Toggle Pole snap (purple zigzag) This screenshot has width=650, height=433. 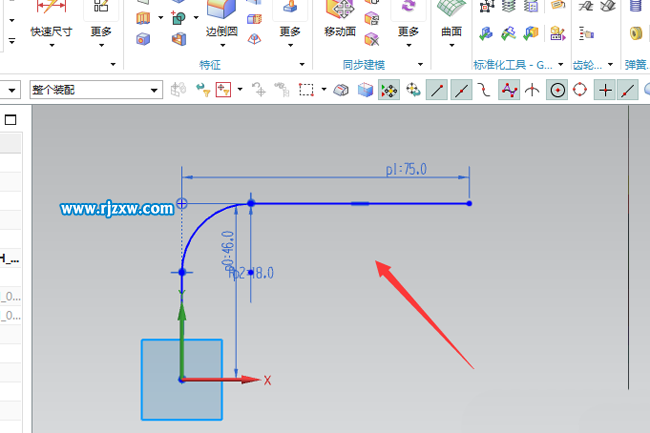(509, 90)
